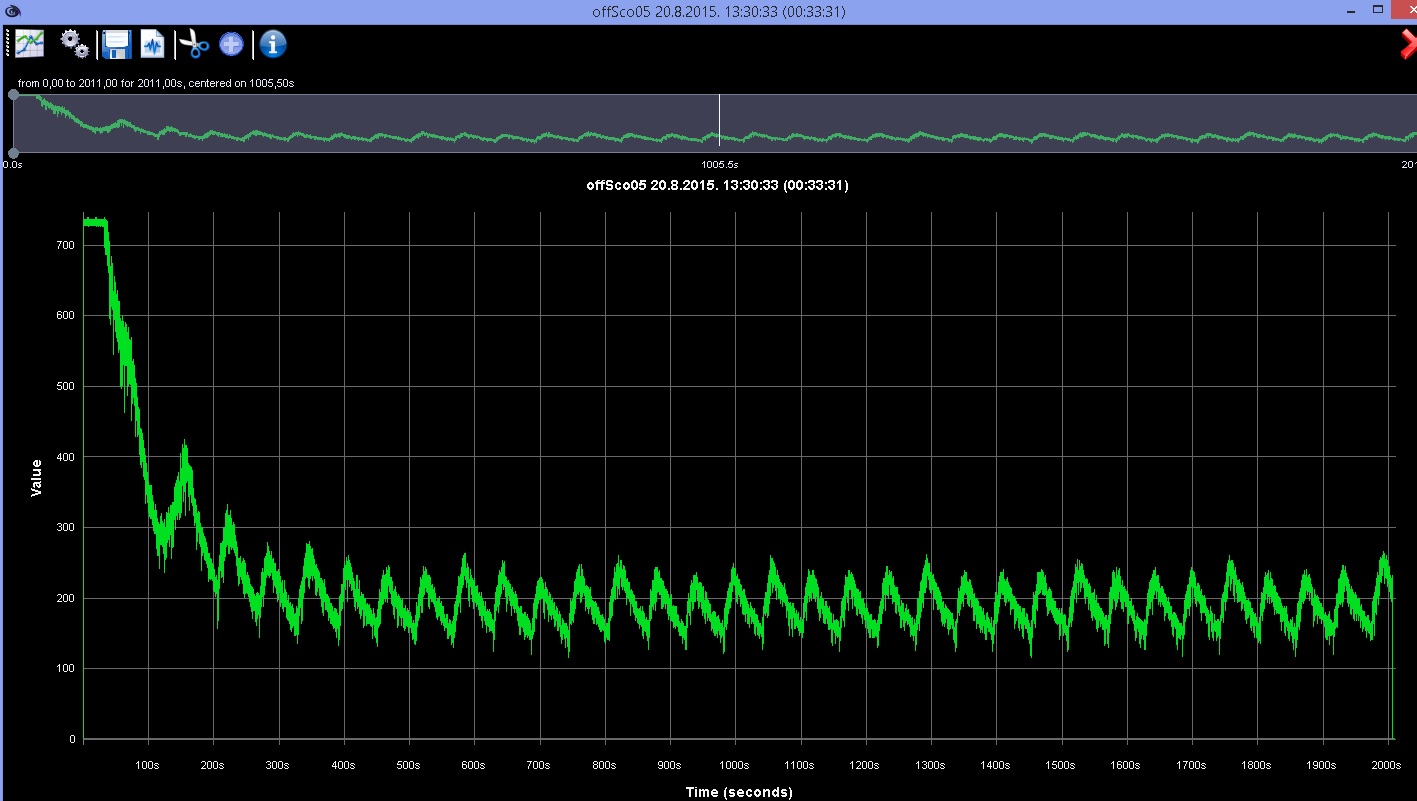This screenshot has height=801, width=1417.
Task: Click the eye application icon in title bar
Action: (13, 11)
